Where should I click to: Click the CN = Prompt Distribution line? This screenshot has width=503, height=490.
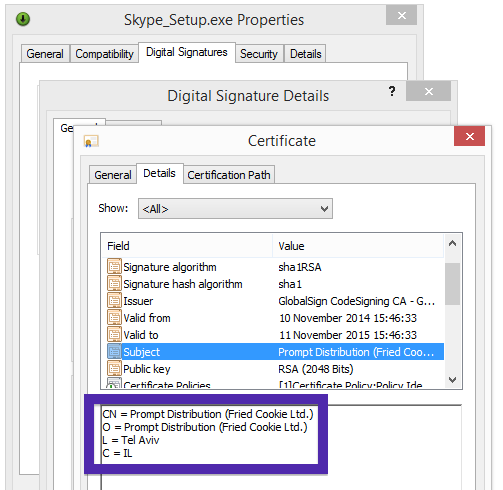(208, 414)
